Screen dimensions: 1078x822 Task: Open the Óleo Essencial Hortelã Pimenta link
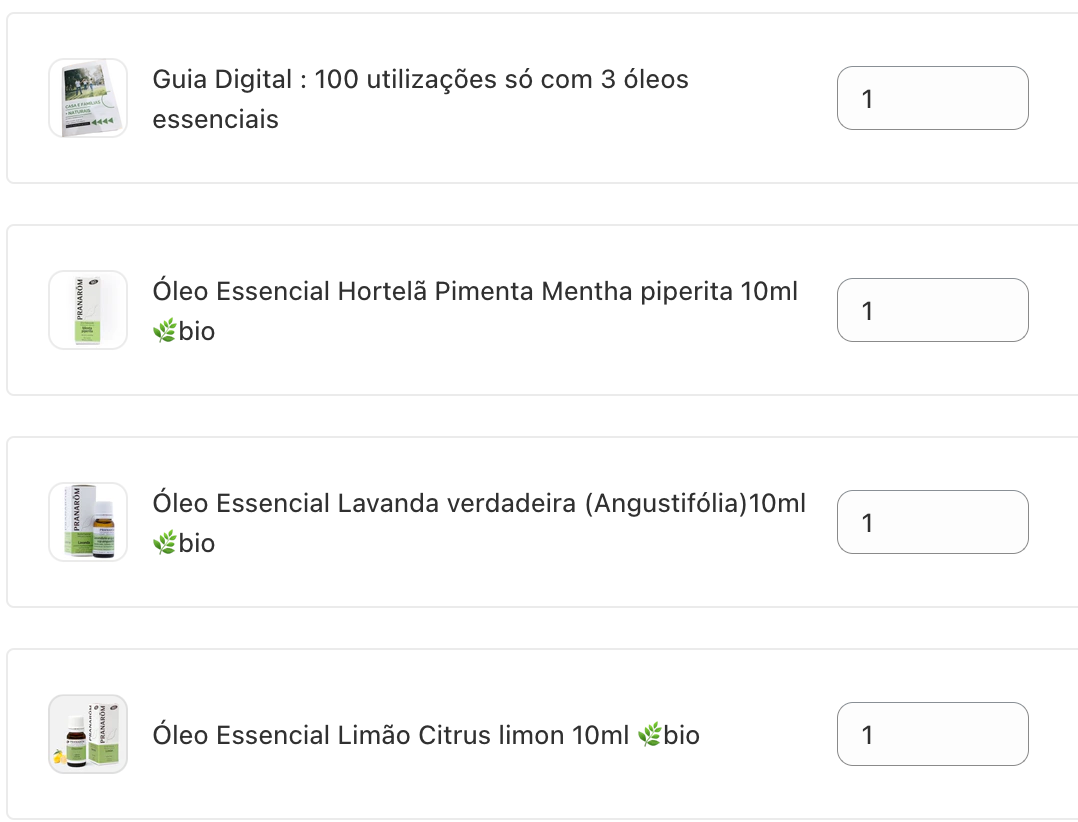[x=475, y=291]
